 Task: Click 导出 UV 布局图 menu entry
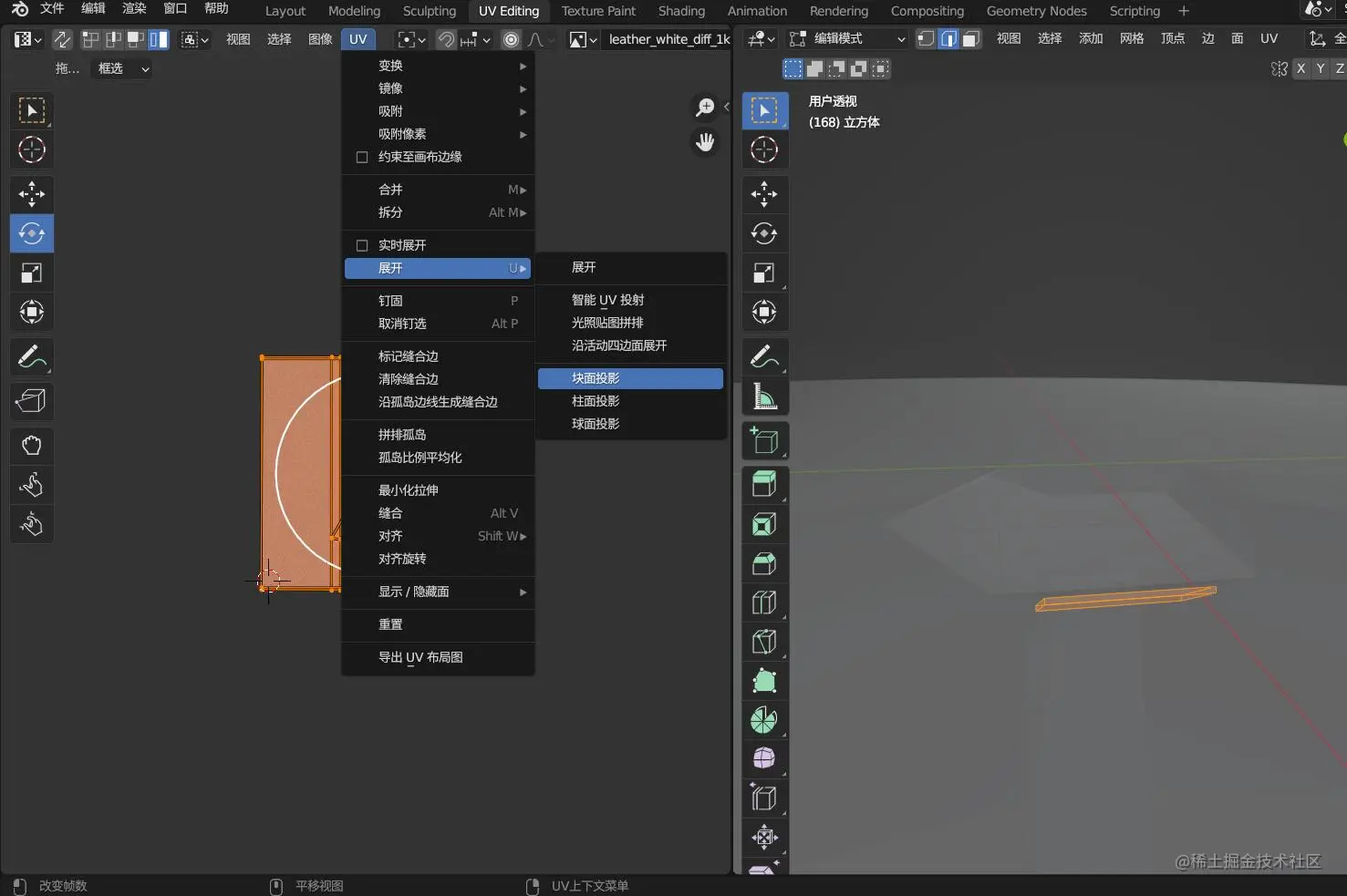point(439,657)
